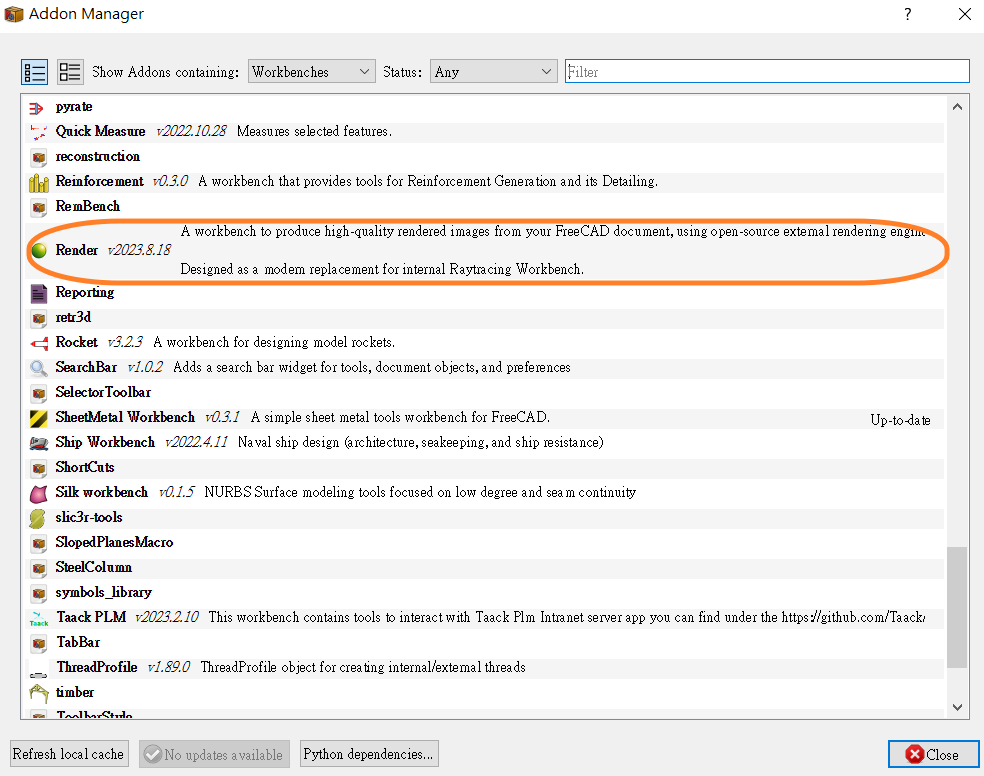Select the SlopedPlanesMacro addon name
Viewport: 984px width, 776px height.
(x=114, y=542)
